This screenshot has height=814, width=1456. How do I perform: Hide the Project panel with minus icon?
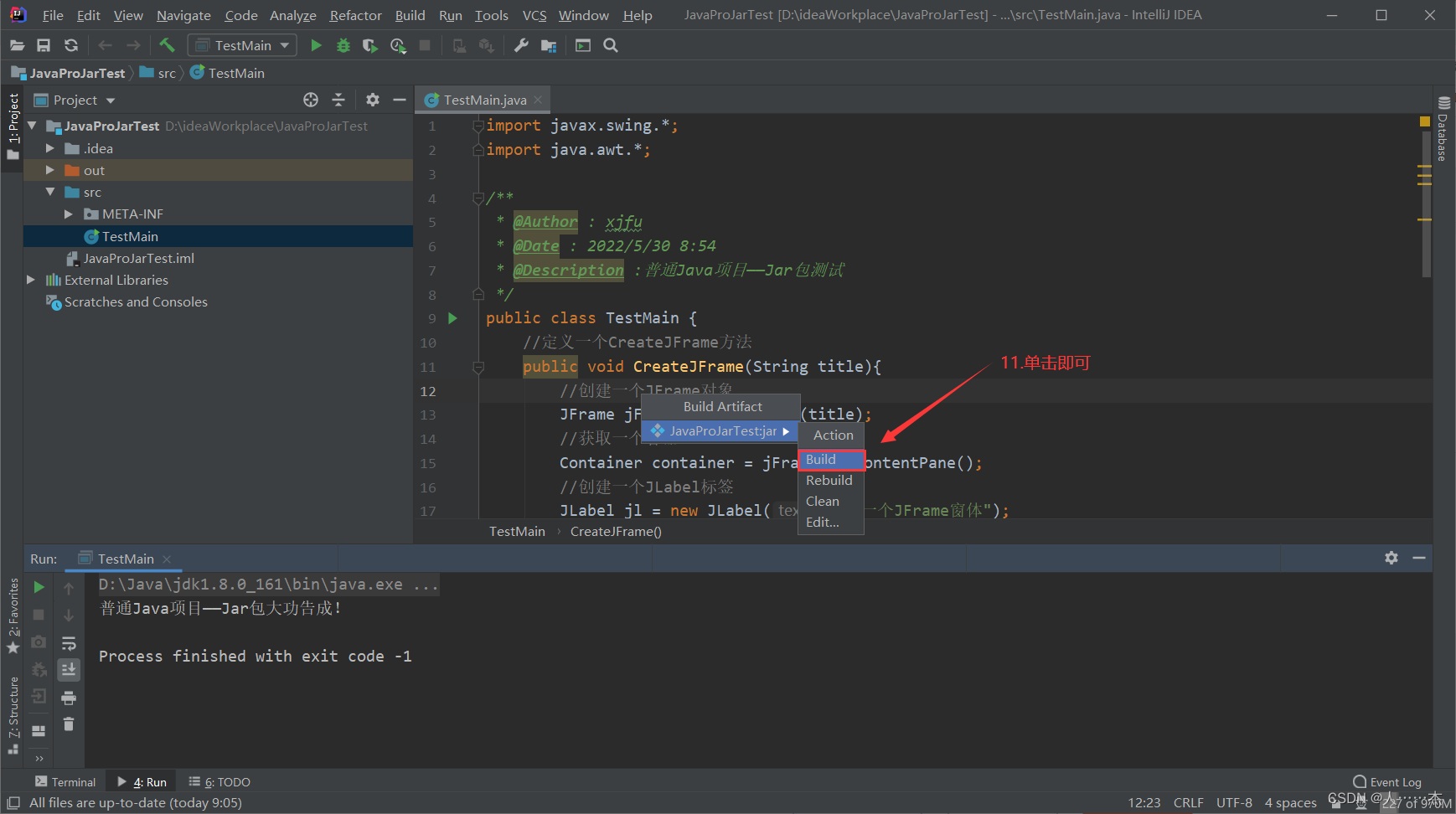400,100
